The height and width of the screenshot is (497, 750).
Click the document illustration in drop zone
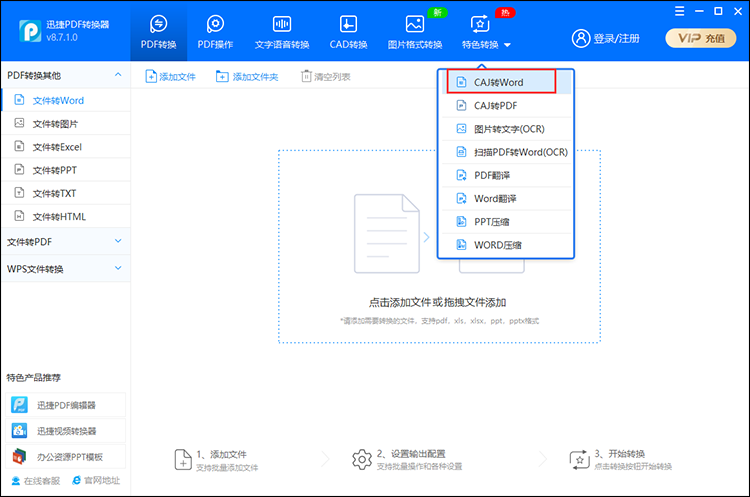tap(386, 233)
